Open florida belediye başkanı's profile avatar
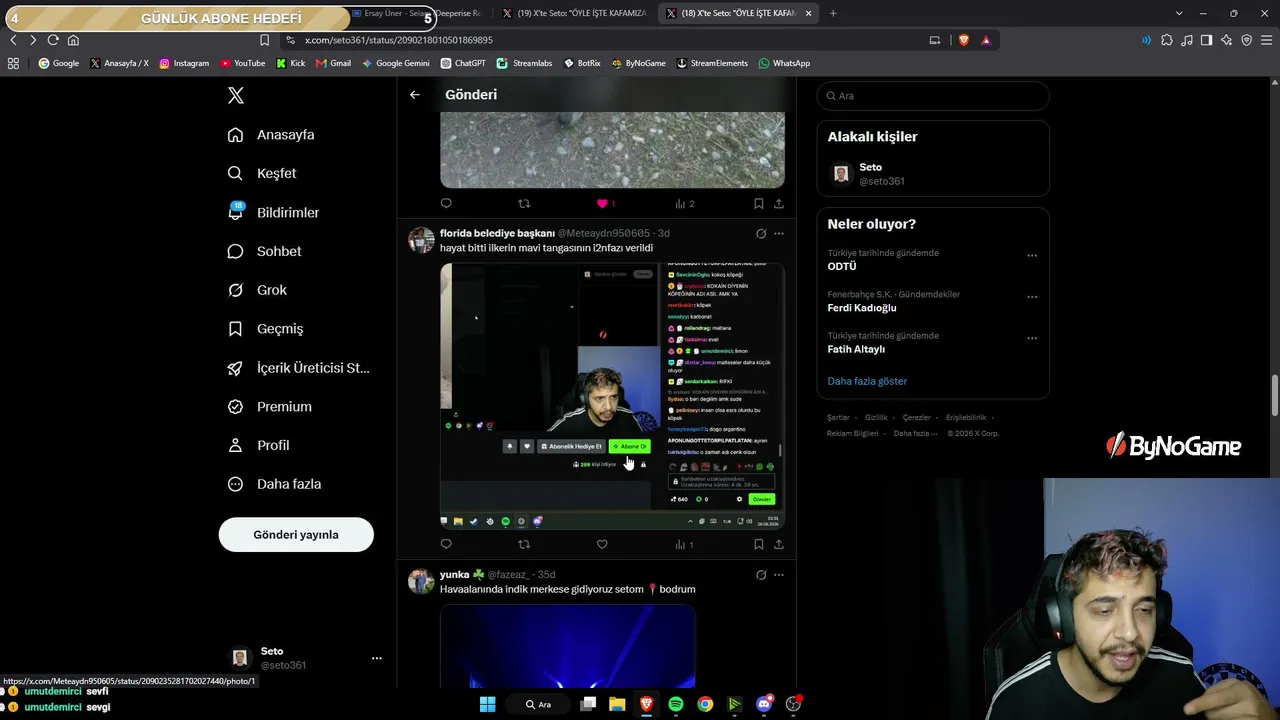 point(421,240)
